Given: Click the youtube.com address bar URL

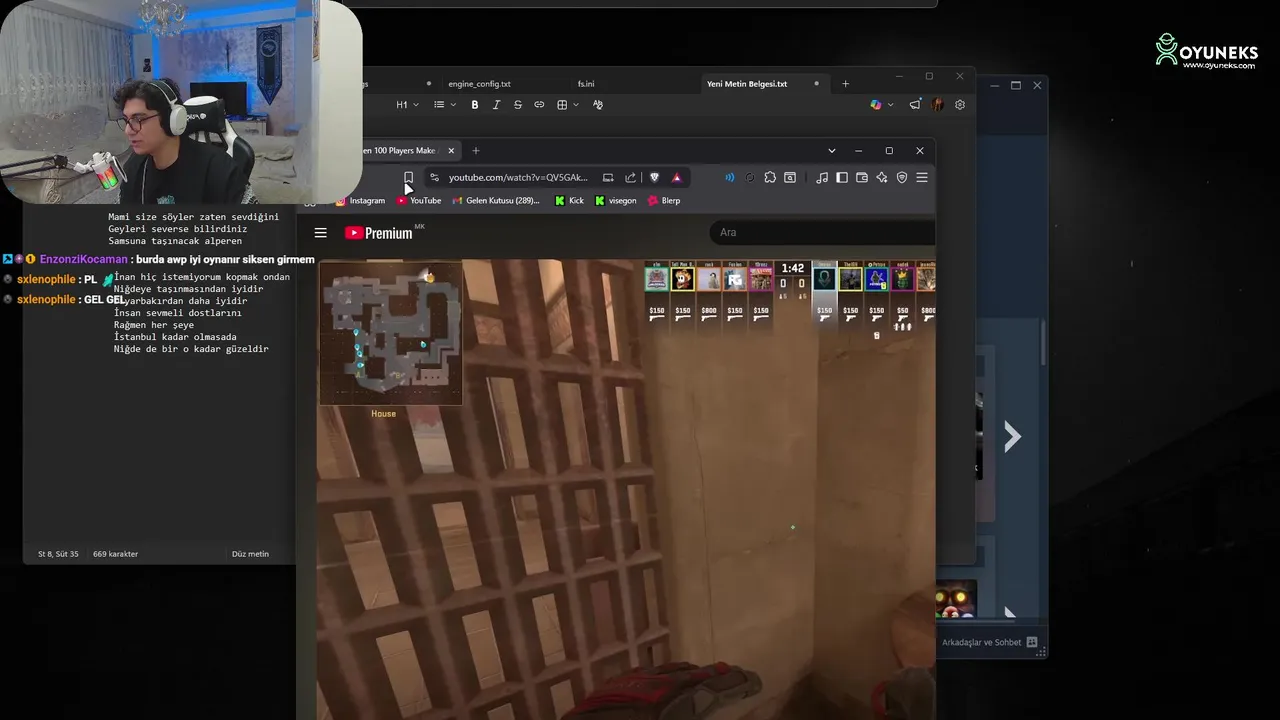Looking at the screenshot, I should coord(518,178).
